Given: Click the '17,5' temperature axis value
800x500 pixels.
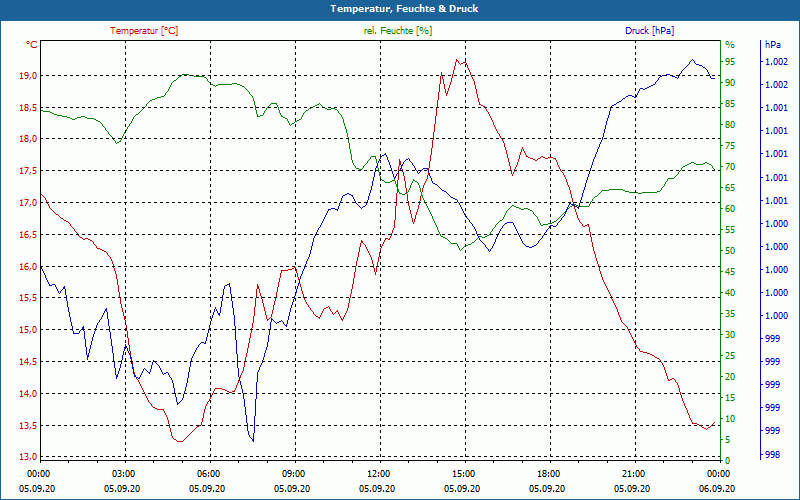Looking at the screenshot, I should tap(29, 171).
